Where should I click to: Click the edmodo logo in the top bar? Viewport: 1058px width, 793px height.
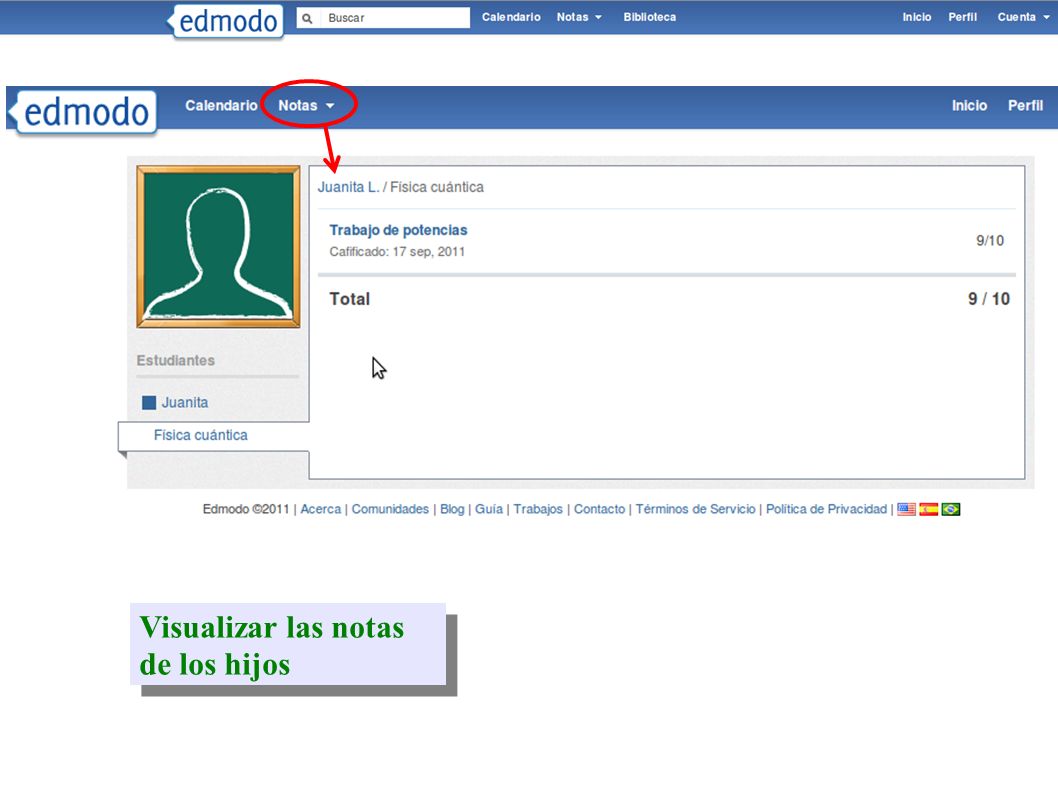pyautogui.click(x=226, y=21)
